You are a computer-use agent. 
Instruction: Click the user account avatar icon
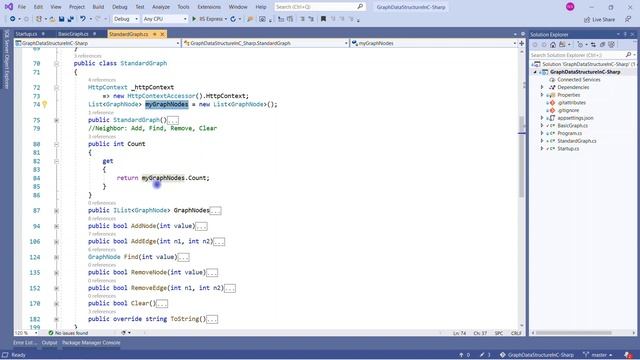pos(570,7)
